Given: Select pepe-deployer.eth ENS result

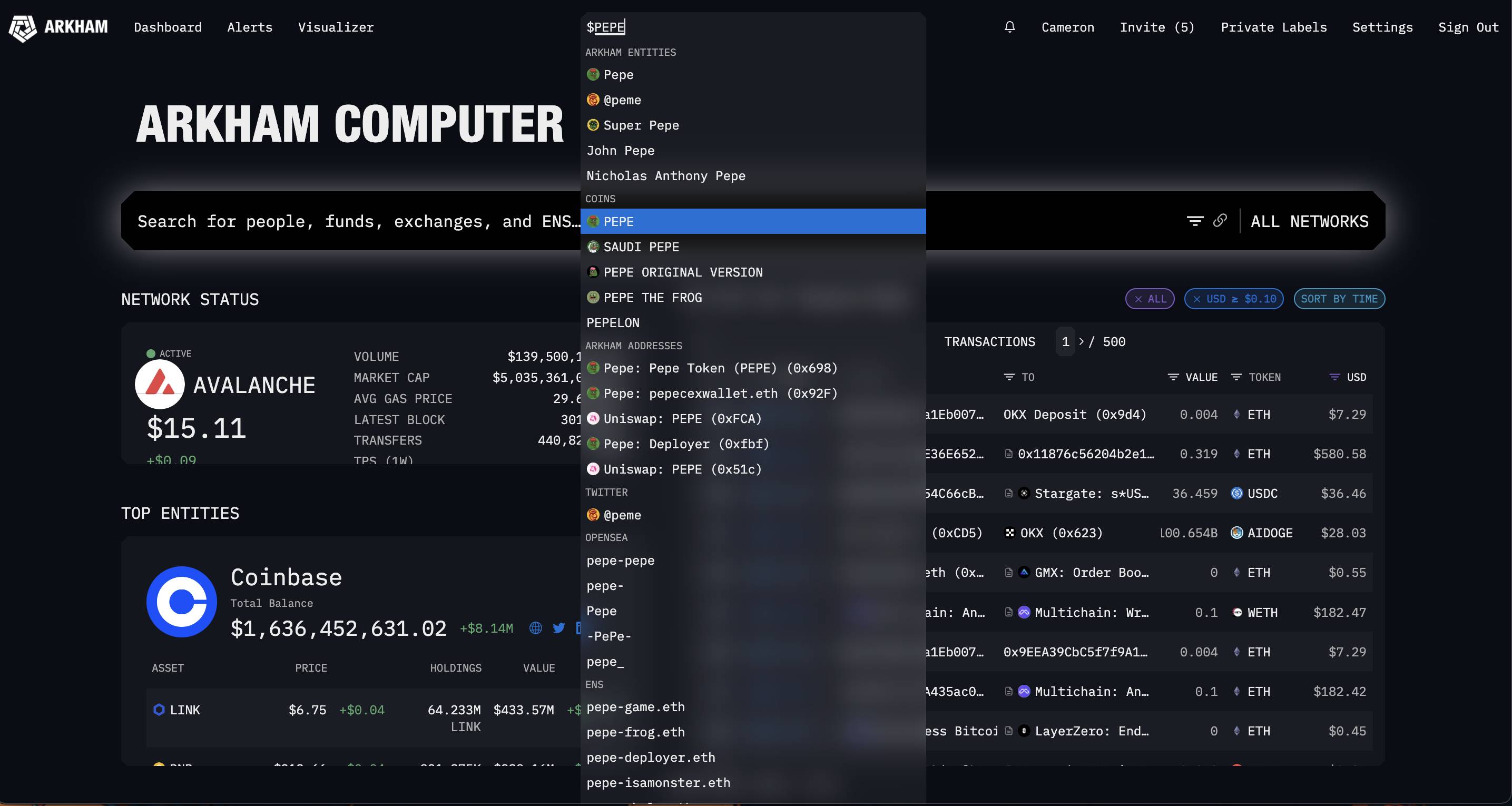Looking at the screenshot, I should click(753, 758).
